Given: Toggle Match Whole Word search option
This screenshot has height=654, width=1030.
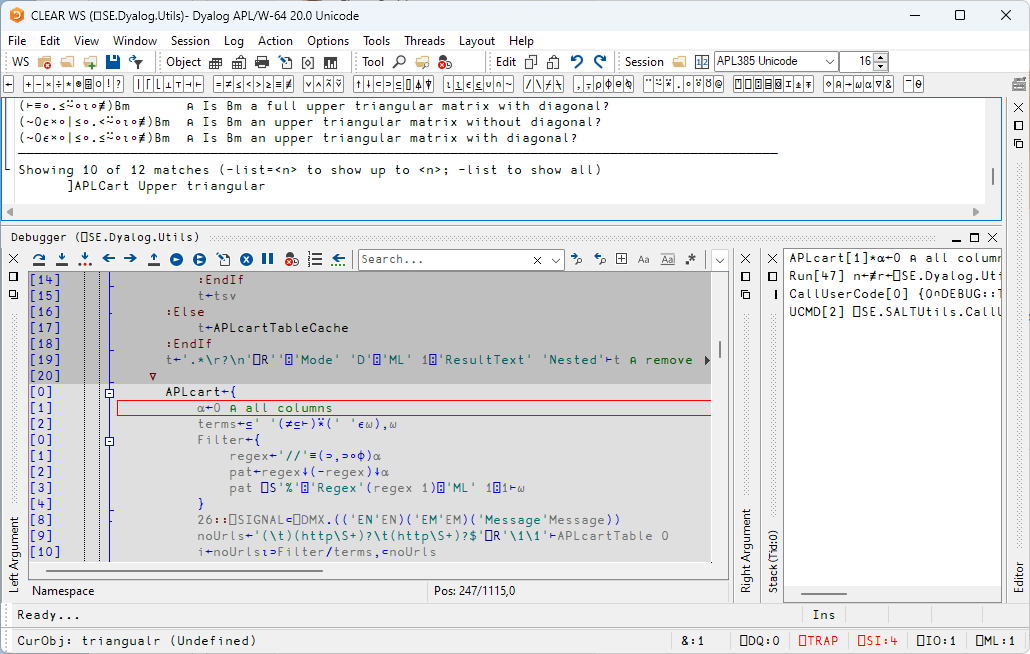Looking at the screenshot, I should [x=667, y=259].
